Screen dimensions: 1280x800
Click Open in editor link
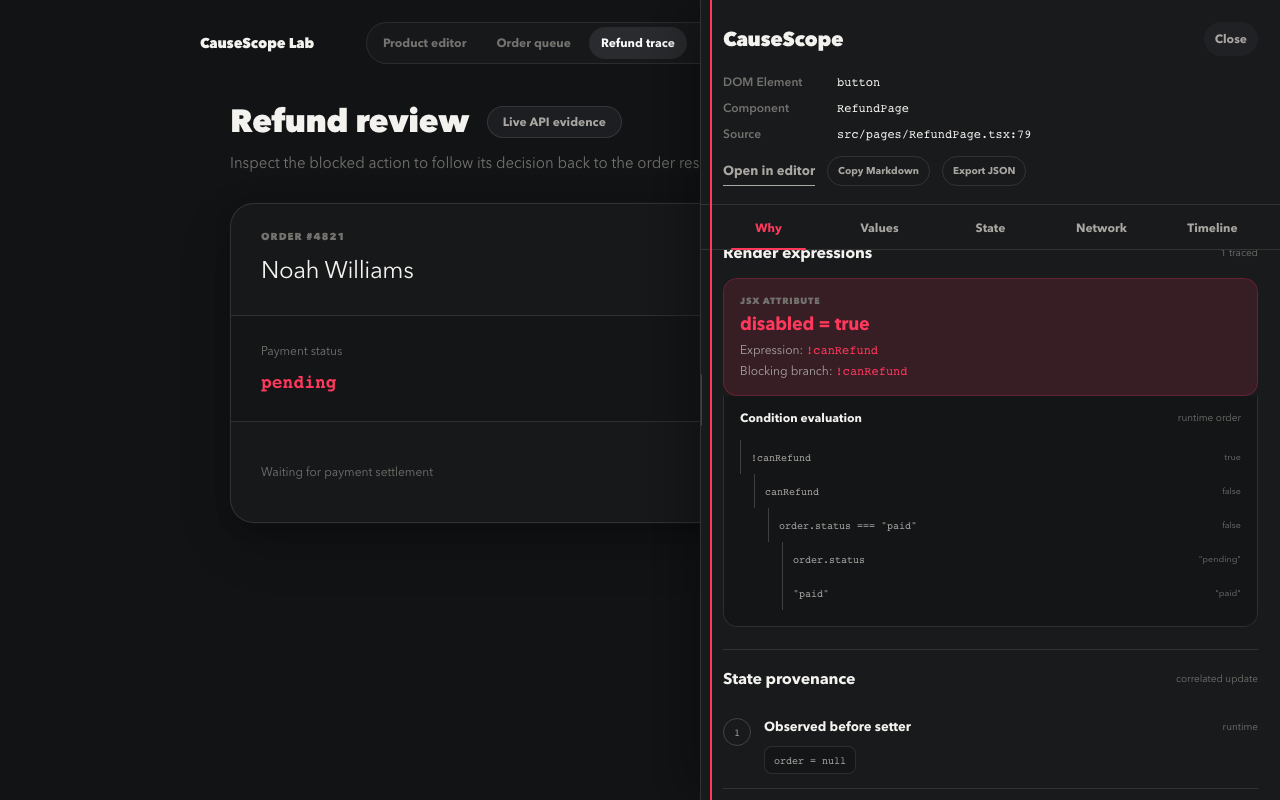pyautogui.click(x=769, y=171)
